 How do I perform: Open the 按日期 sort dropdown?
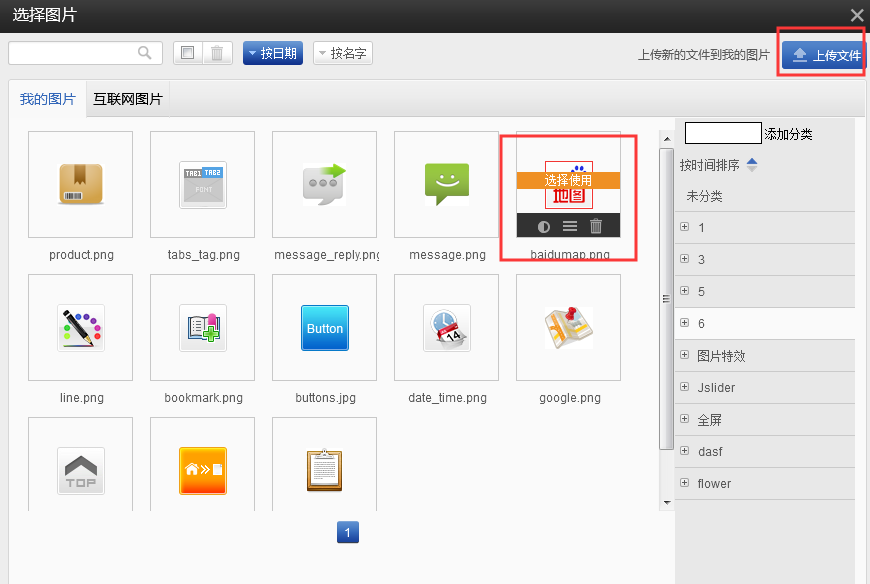point(272,53)
